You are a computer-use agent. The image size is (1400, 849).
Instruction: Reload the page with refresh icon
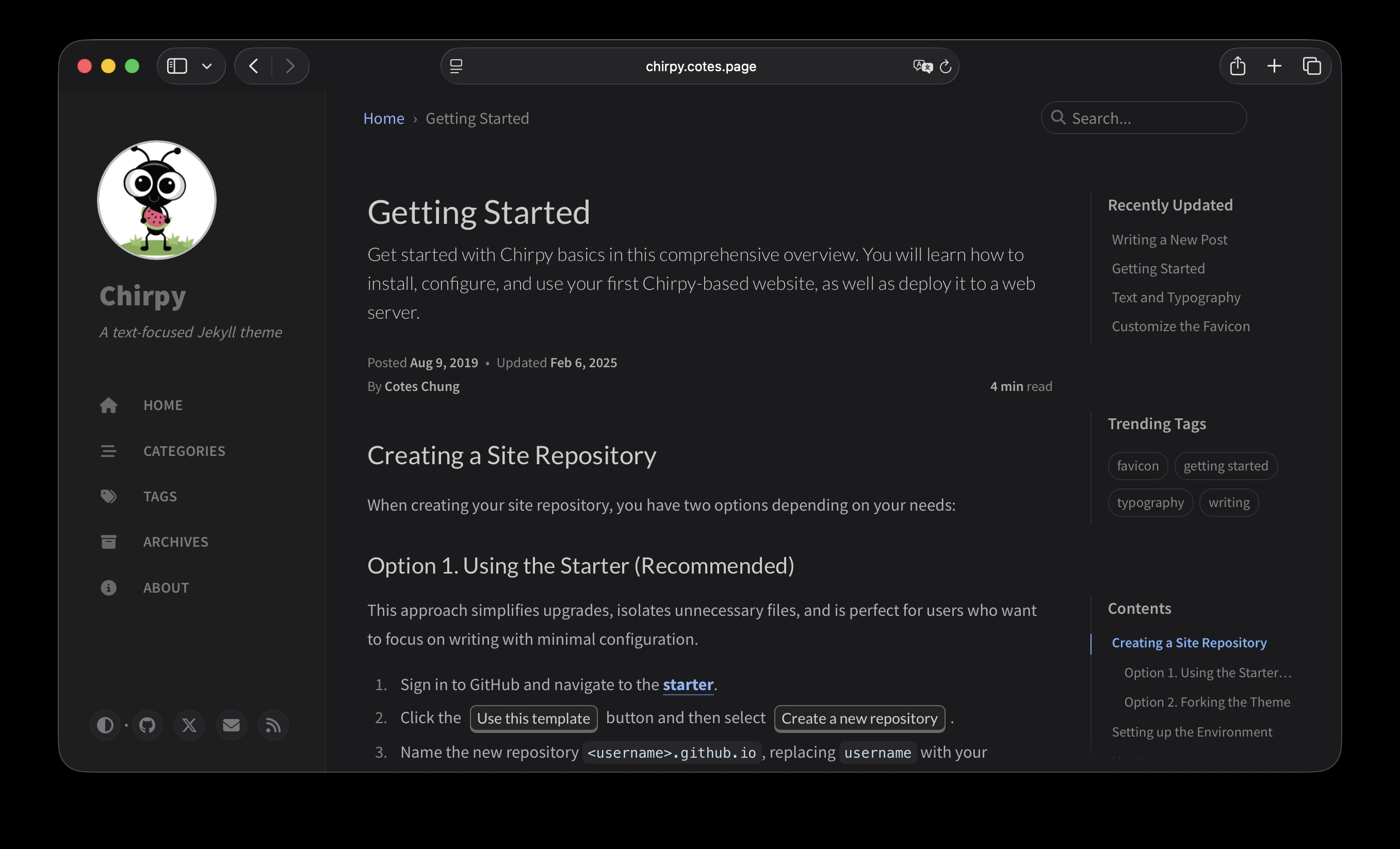click(946, 67)
